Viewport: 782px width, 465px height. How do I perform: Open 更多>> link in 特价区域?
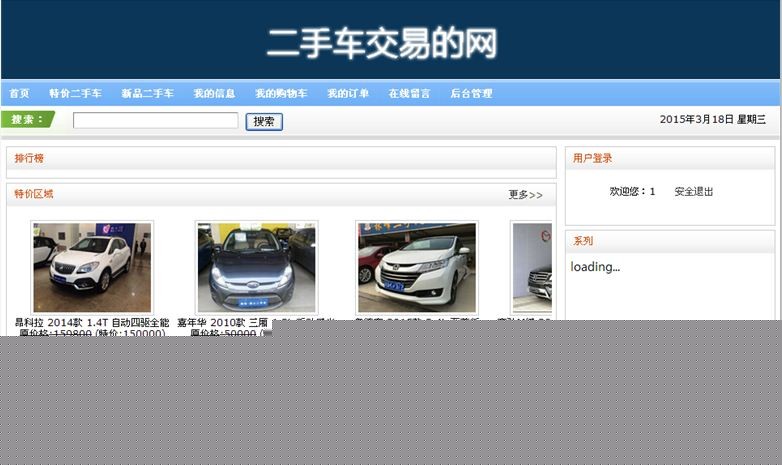click(525, 195)
